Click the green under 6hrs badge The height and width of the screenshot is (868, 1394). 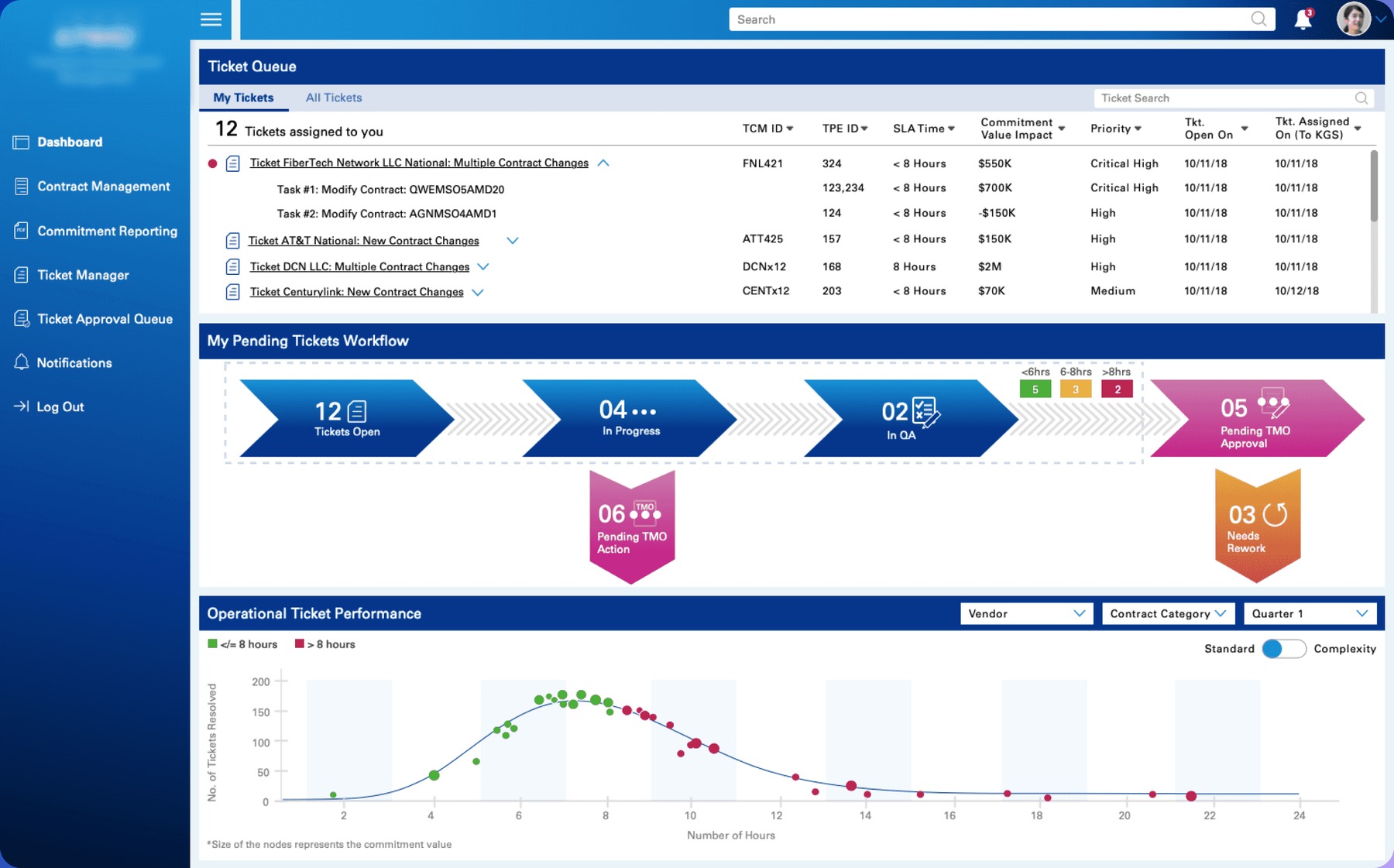click(x=1035, y=389)
